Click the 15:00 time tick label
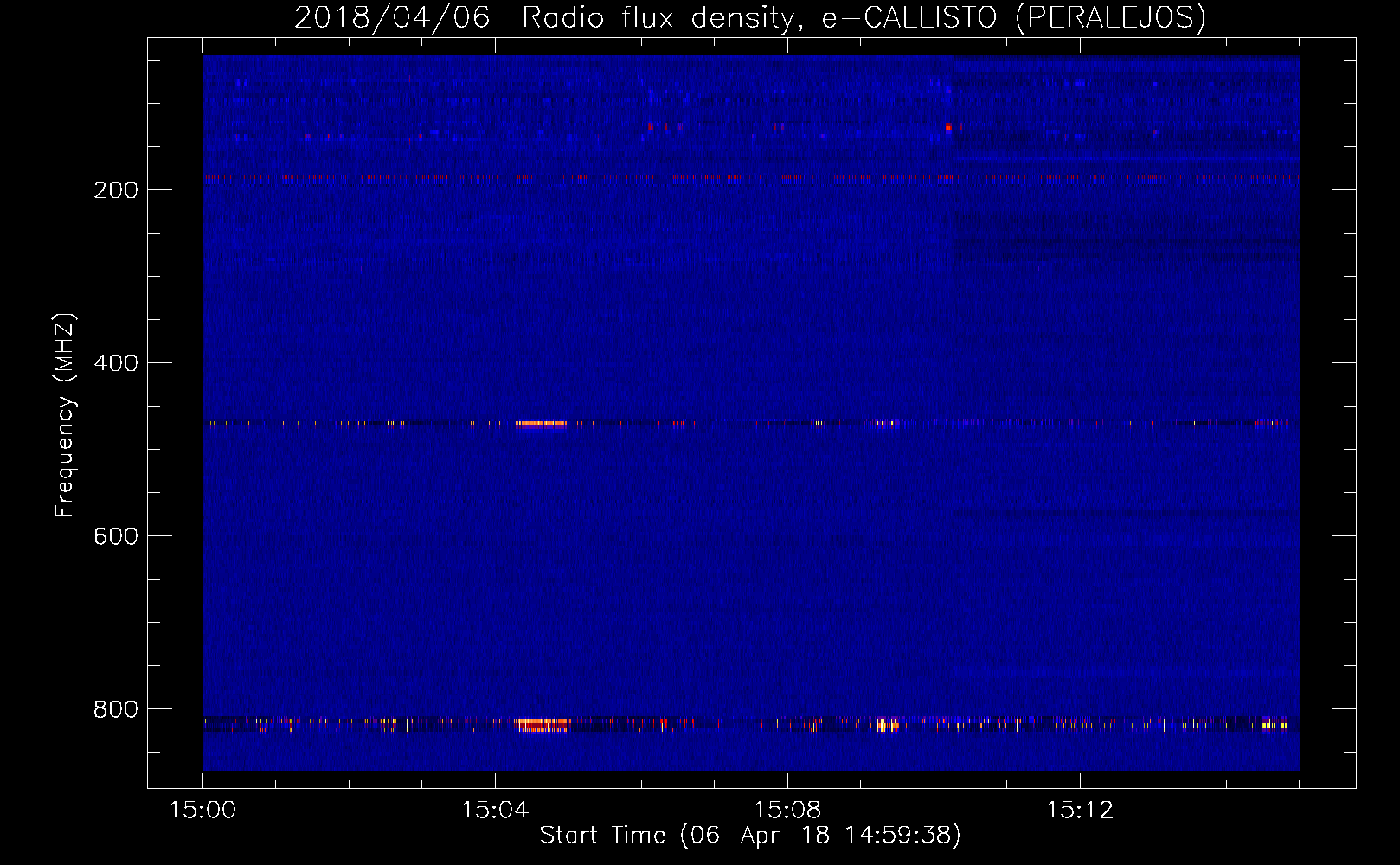Screen dimensions: 1400x865 (202, 811)
